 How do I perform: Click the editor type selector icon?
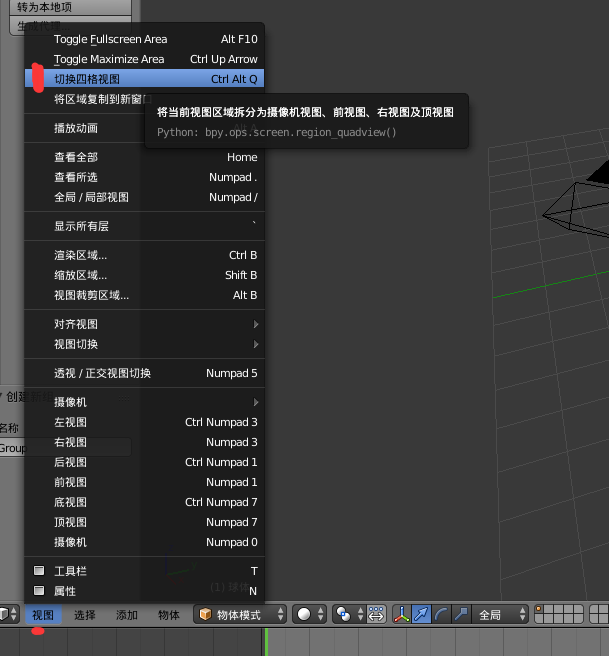tap(8, 614)
